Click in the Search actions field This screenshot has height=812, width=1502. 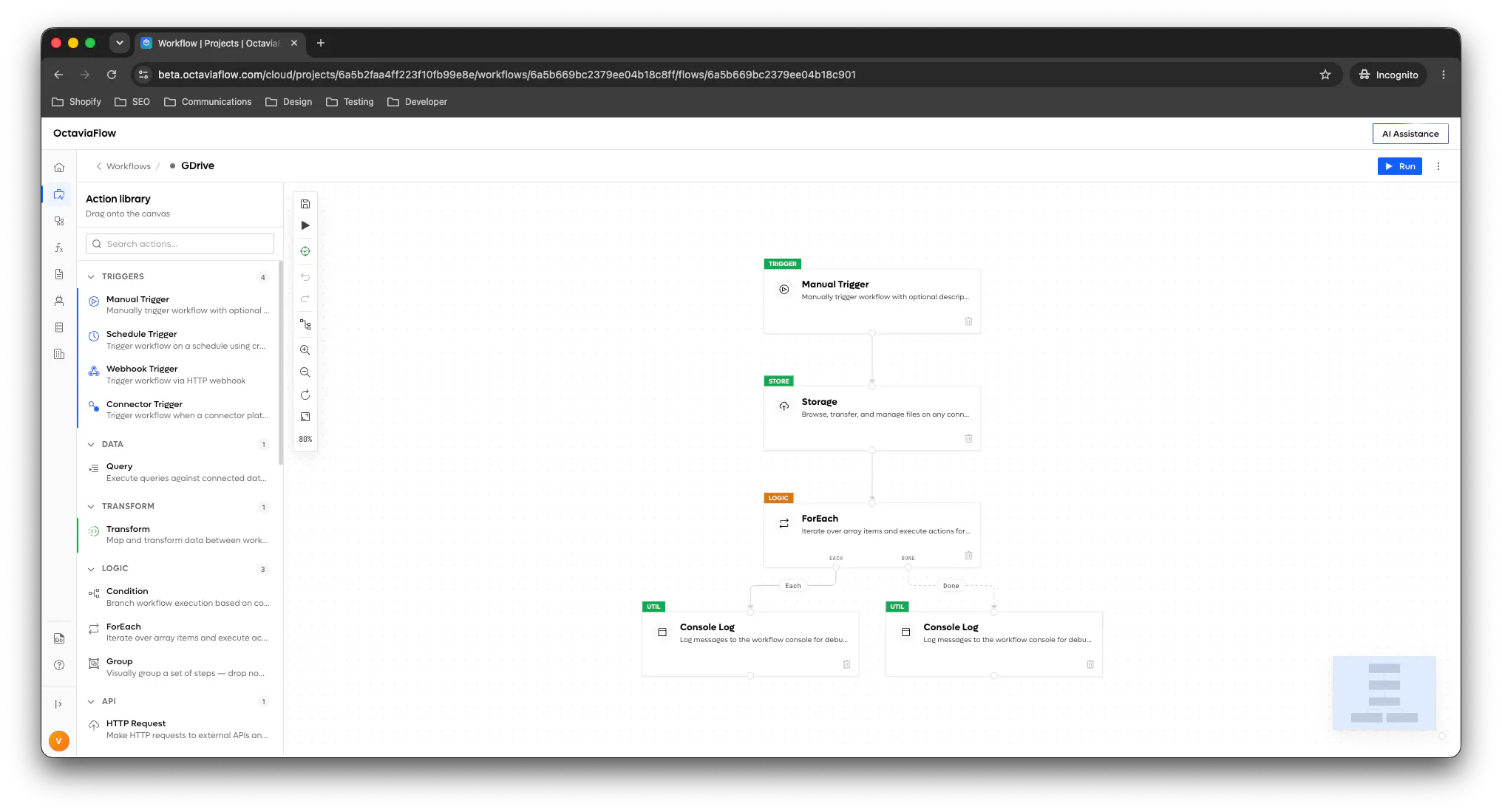pos(180,244)
